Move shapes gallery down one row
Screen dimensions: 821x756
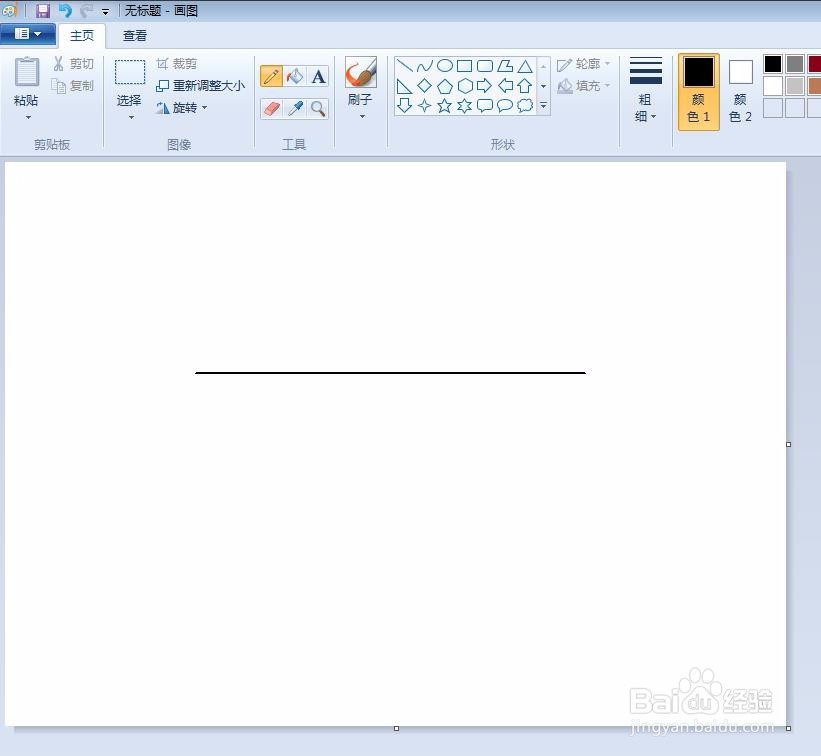543,86
